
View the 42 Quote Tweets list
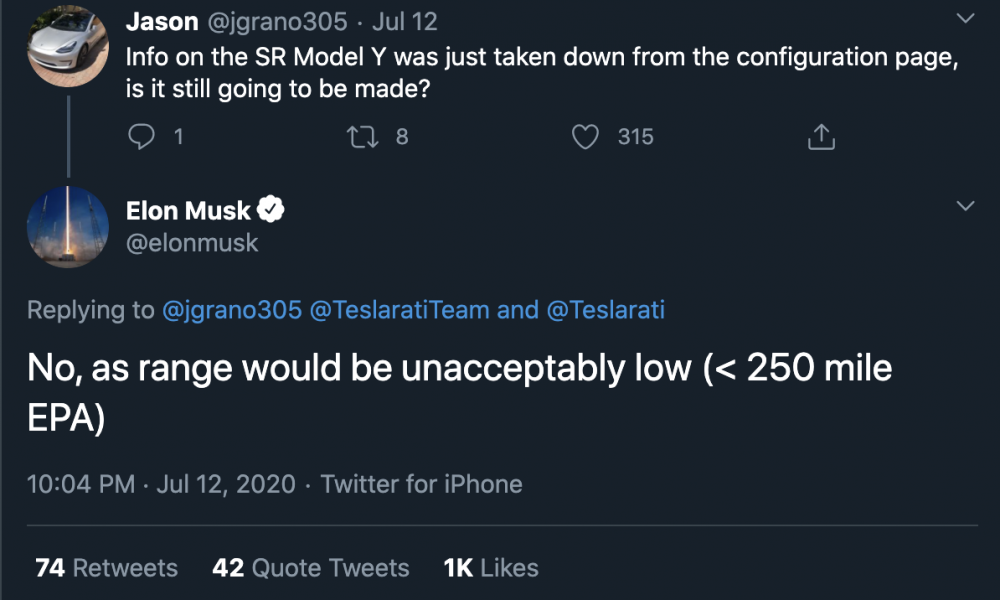click(x=311, y=567)
